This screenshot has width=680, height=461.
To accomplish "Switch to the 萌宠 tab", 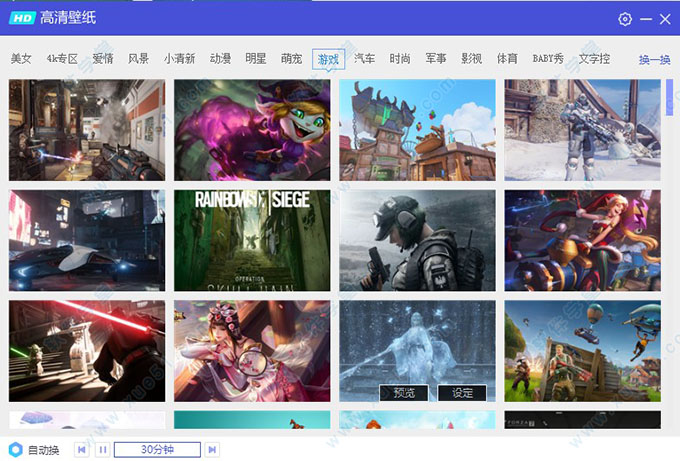I will [x=291, y=59].
